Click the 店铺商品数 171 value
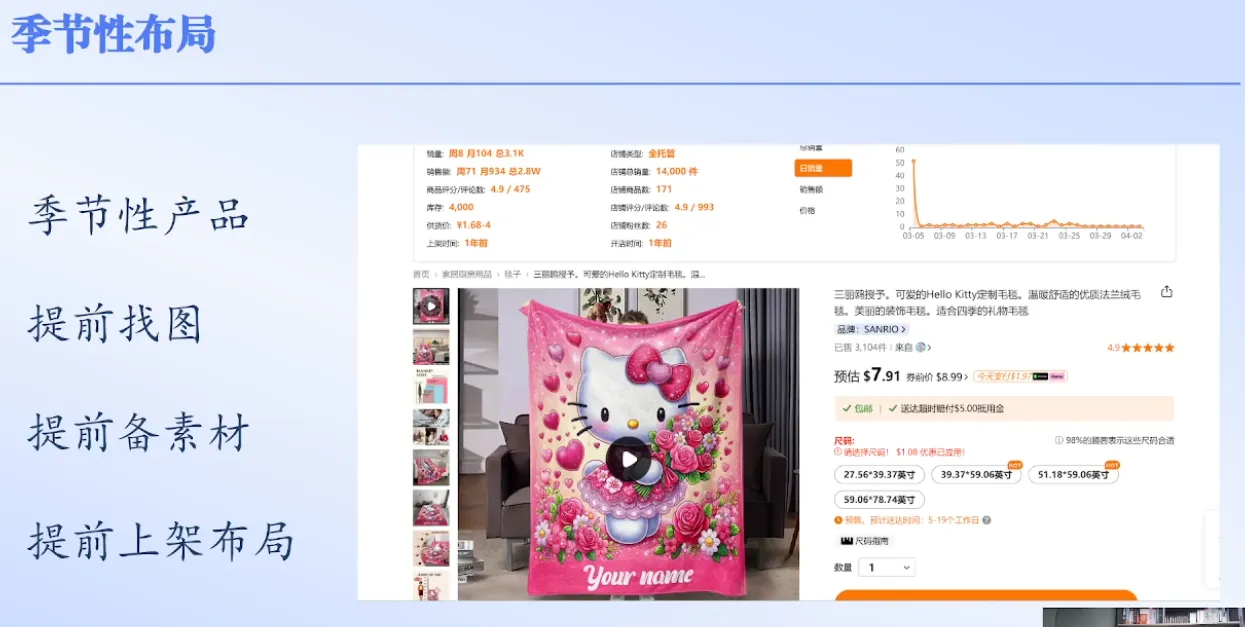This screenshot has height=627, width=1245. (664, 189)
